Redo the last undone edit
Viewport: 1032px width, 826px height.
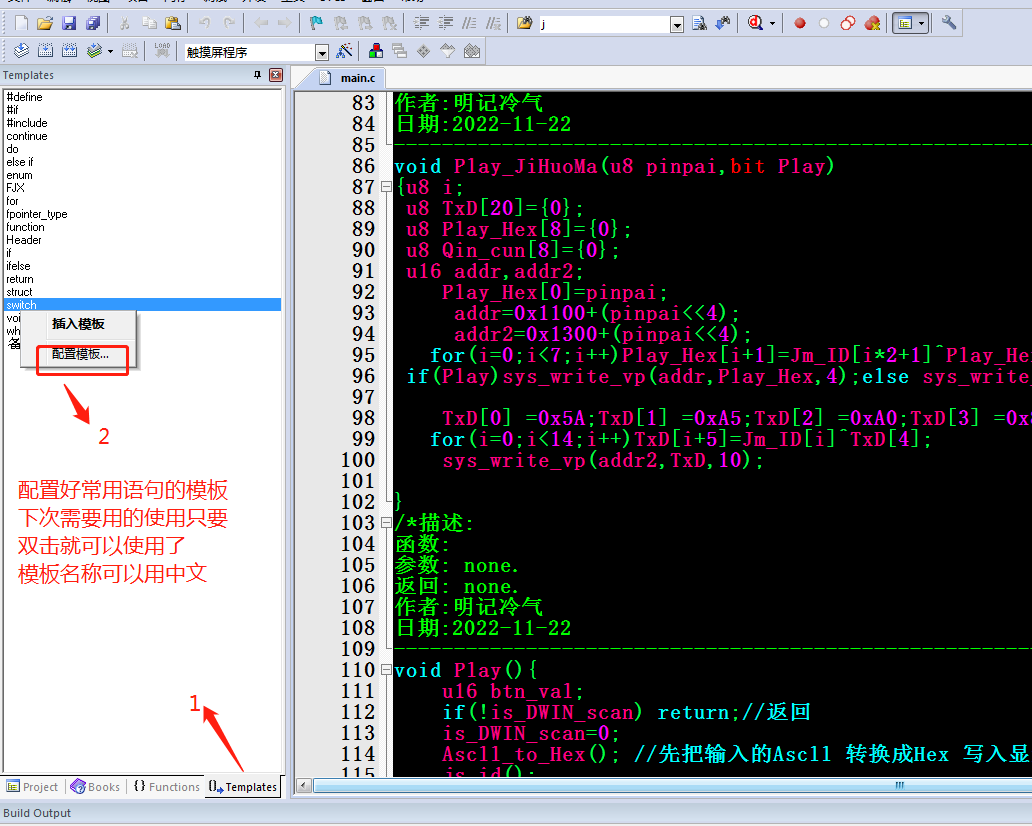coord(229,24)
